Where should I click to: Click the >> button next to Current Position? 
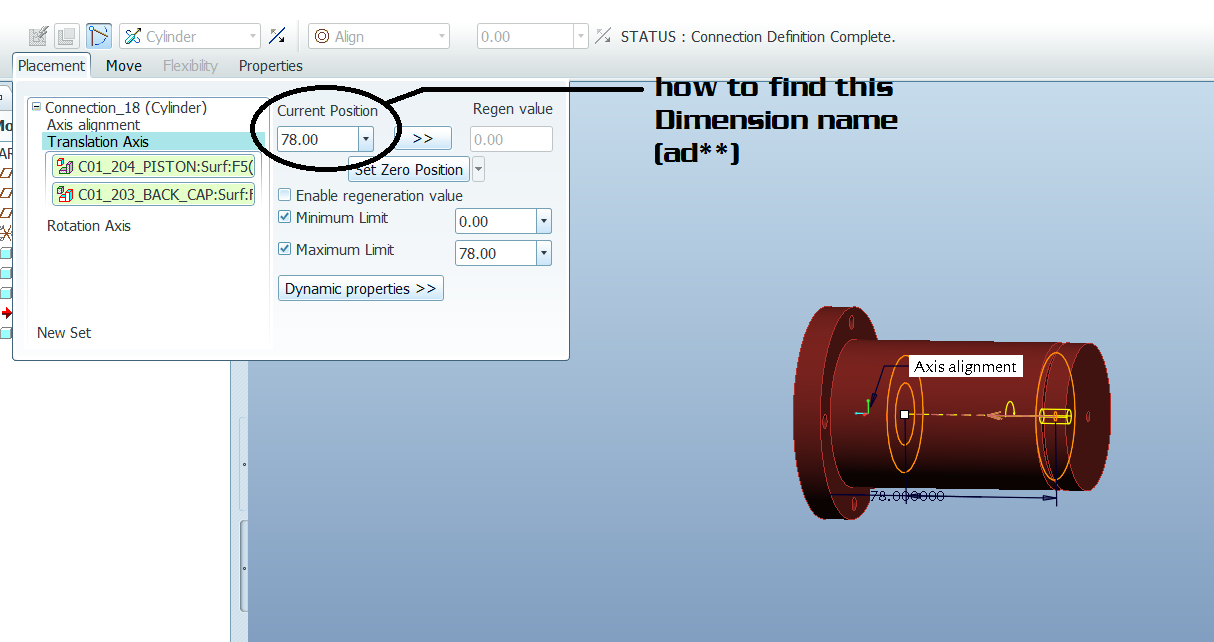(422, 139)
